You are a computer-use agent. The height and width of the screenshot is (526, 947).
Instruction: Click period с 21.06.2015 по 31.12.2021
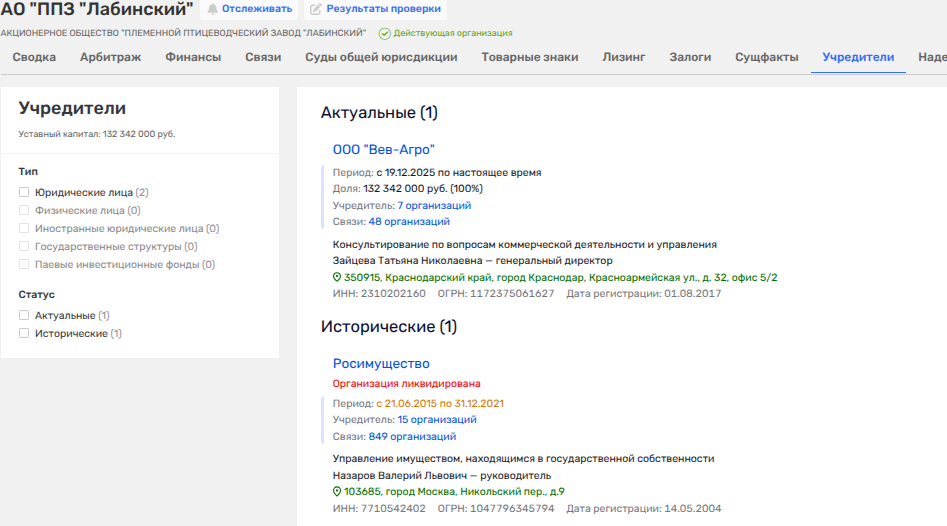point(440,403)
